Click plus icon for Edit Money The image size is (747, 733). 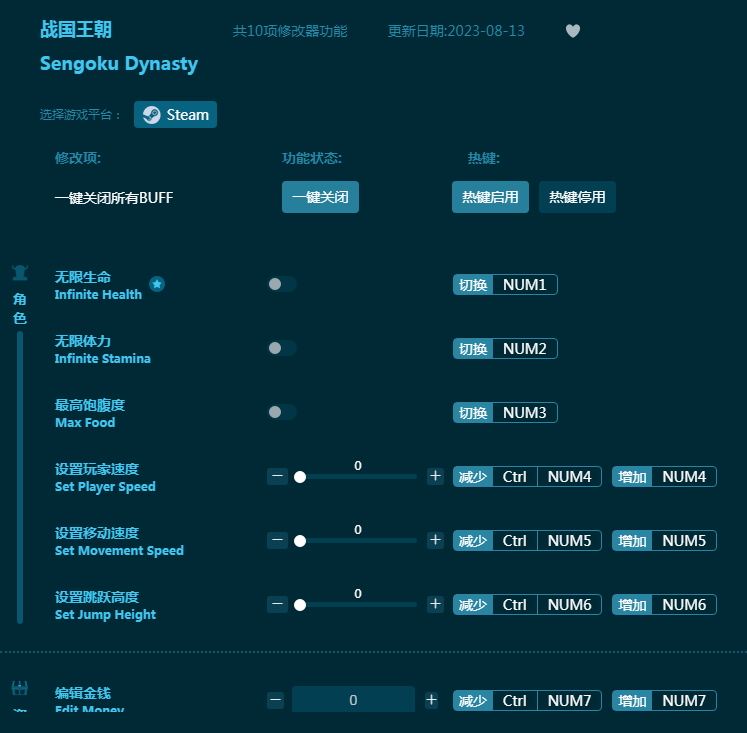click(431, 700)
